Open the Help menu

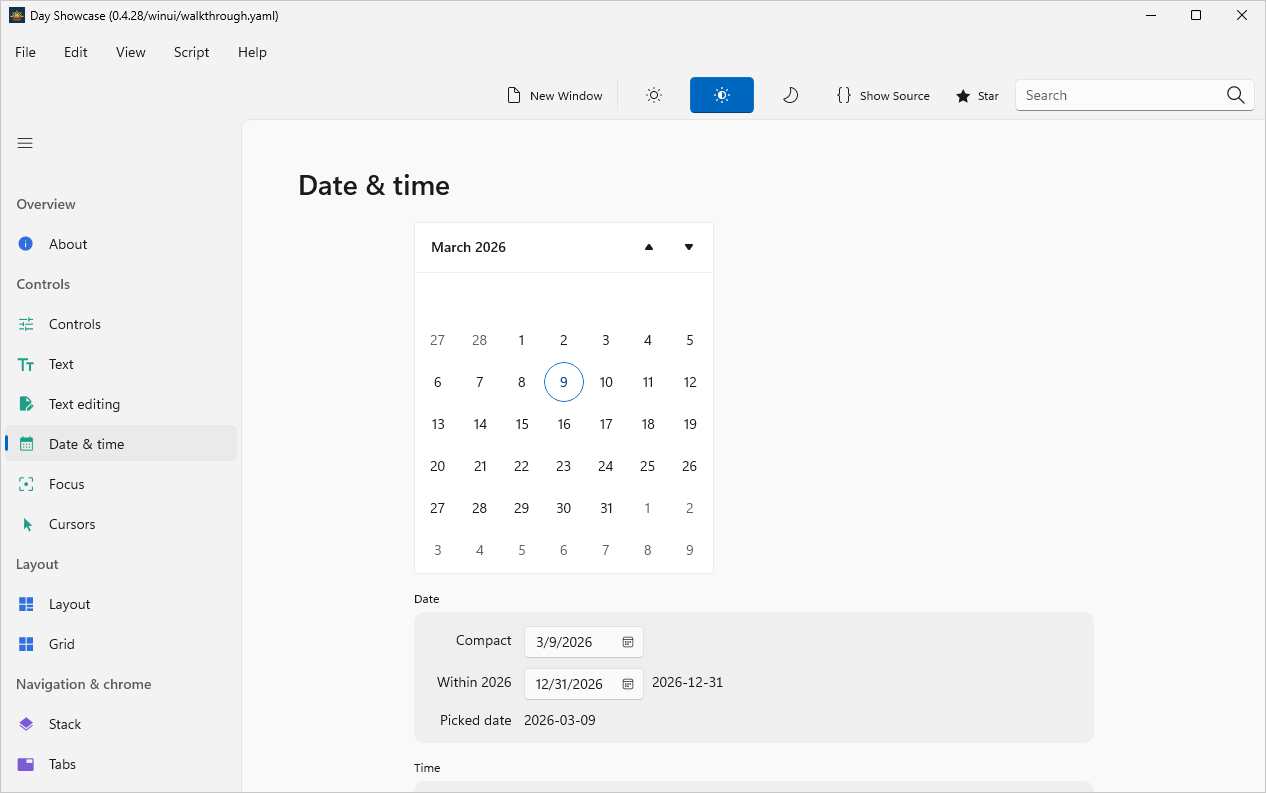[252, 52]
